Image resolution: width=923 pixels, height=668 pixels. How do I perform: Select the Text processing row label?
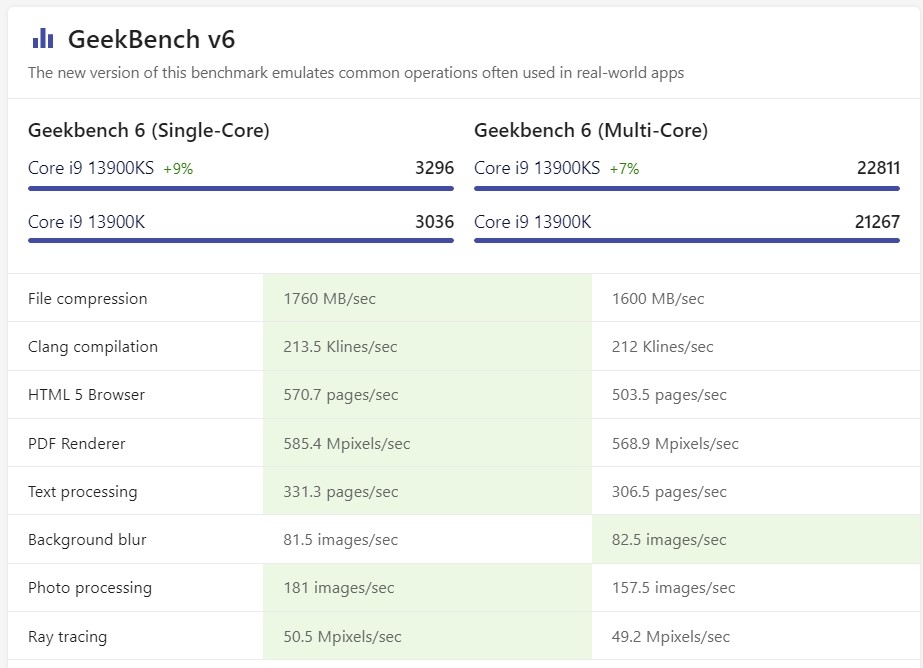pos(82,491)
